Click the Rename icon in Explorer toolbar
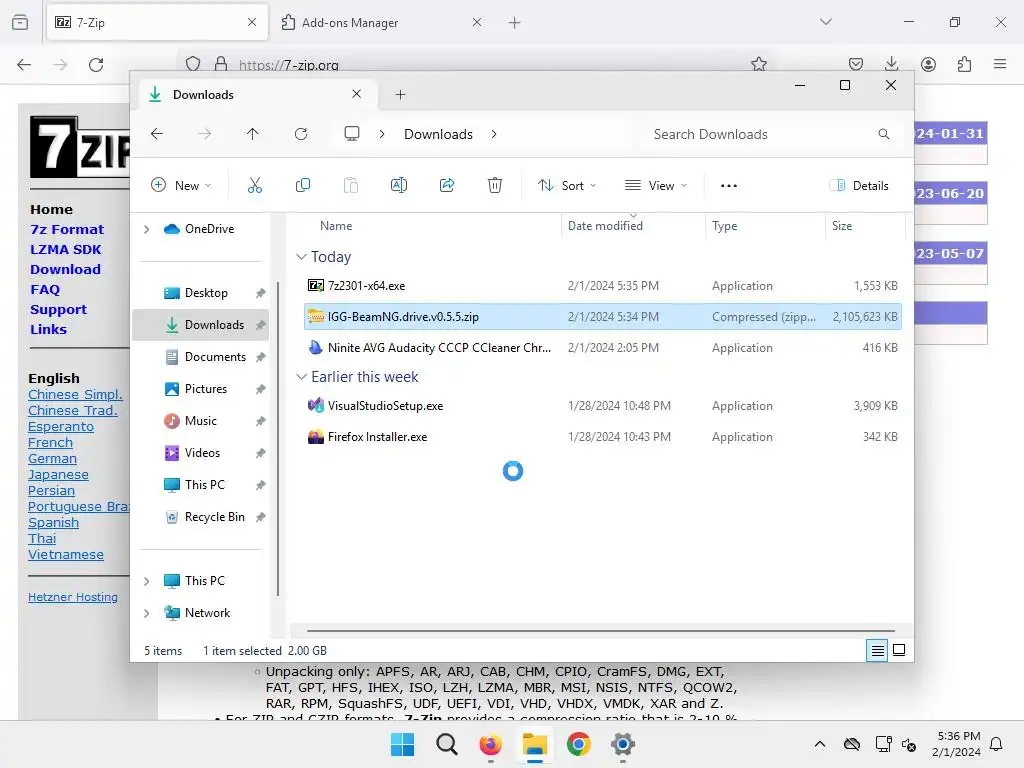1024x768 pixels. click(398, 185)
